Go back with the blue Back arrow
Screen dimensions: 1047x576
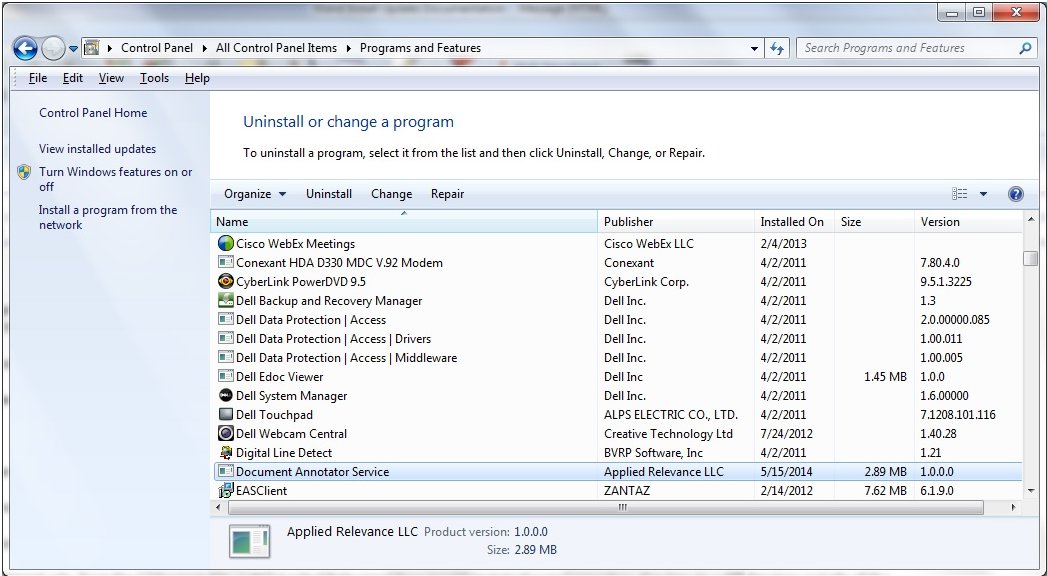click(x=25, y=48)
